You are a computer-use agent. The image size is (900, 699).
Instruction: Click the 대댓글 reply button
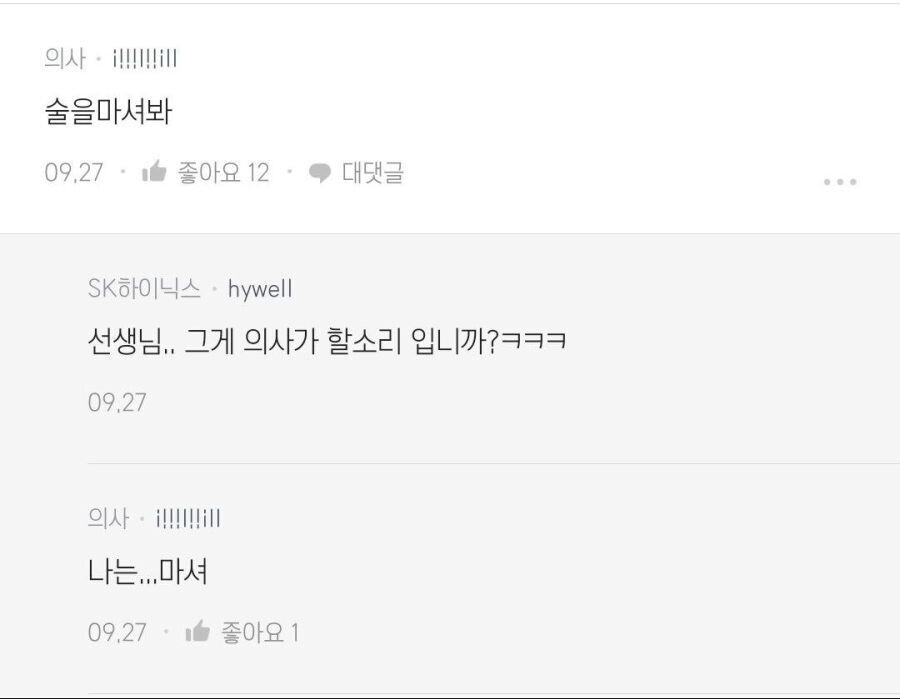[x=373, y=172]
